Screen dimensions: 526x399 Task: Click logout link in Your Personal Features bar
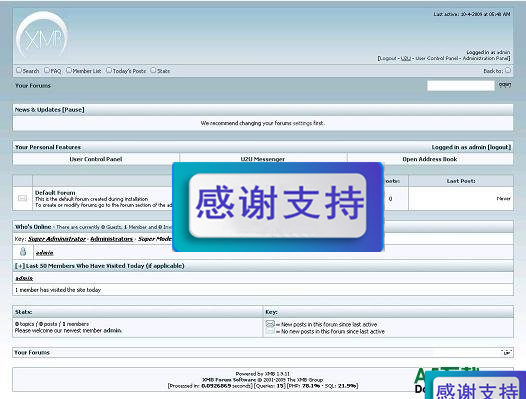point(499,147)
